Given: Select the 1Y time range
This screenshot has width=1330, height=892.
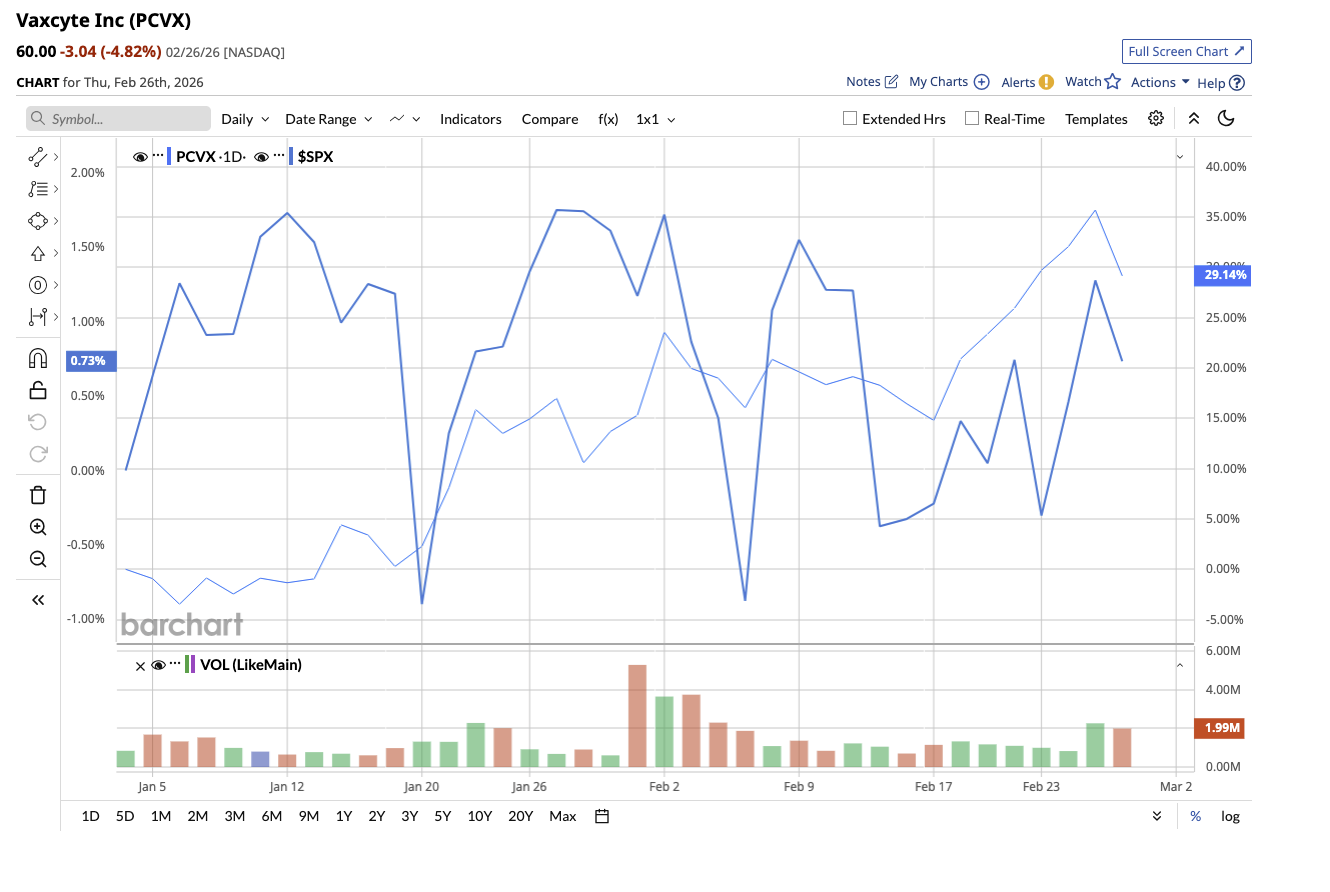Looking at the screenshot, I should [x=344, y=816].
